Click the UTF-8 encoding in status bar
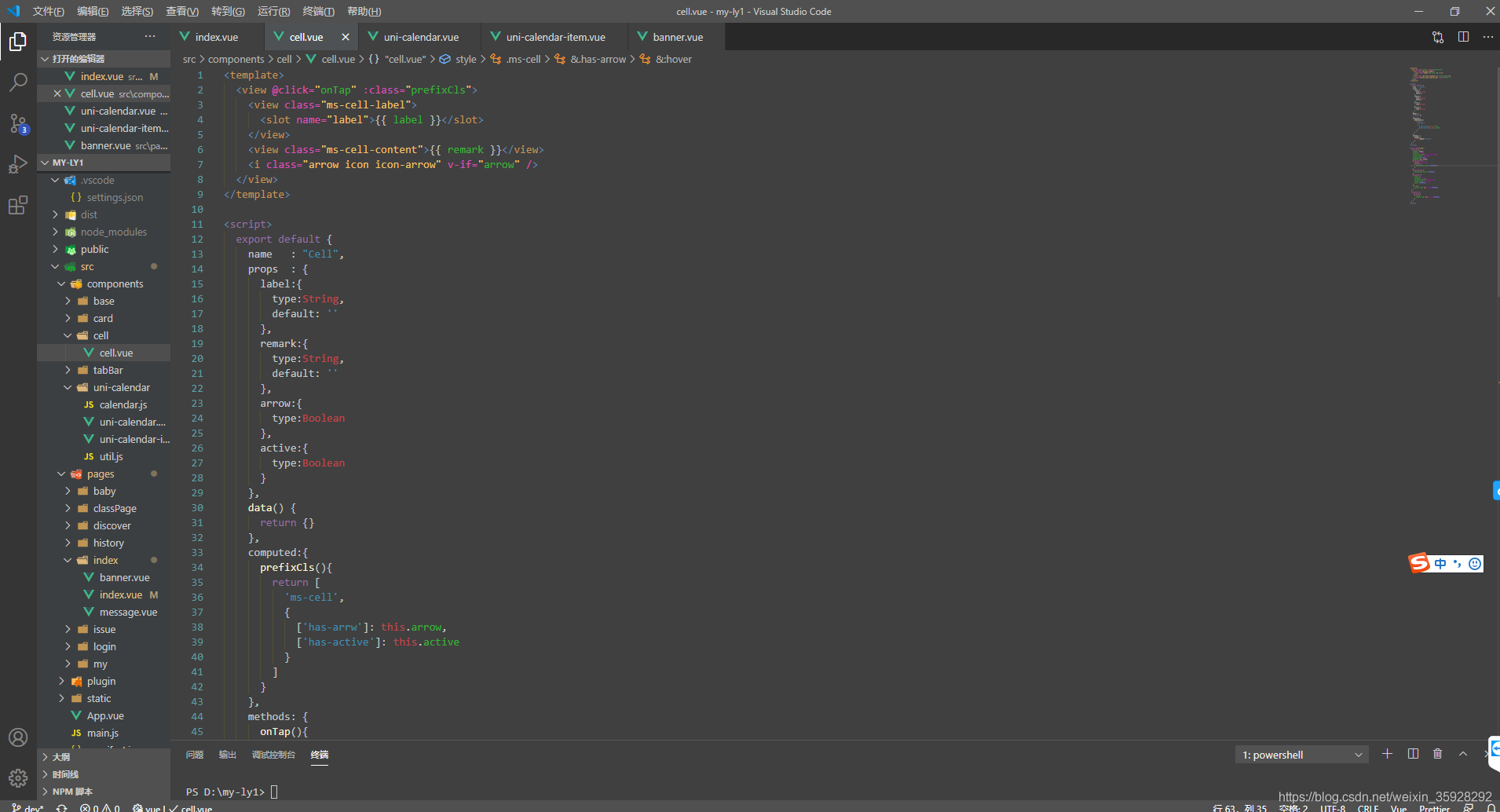1500x812 pixels. click(x=1333, y=808)
